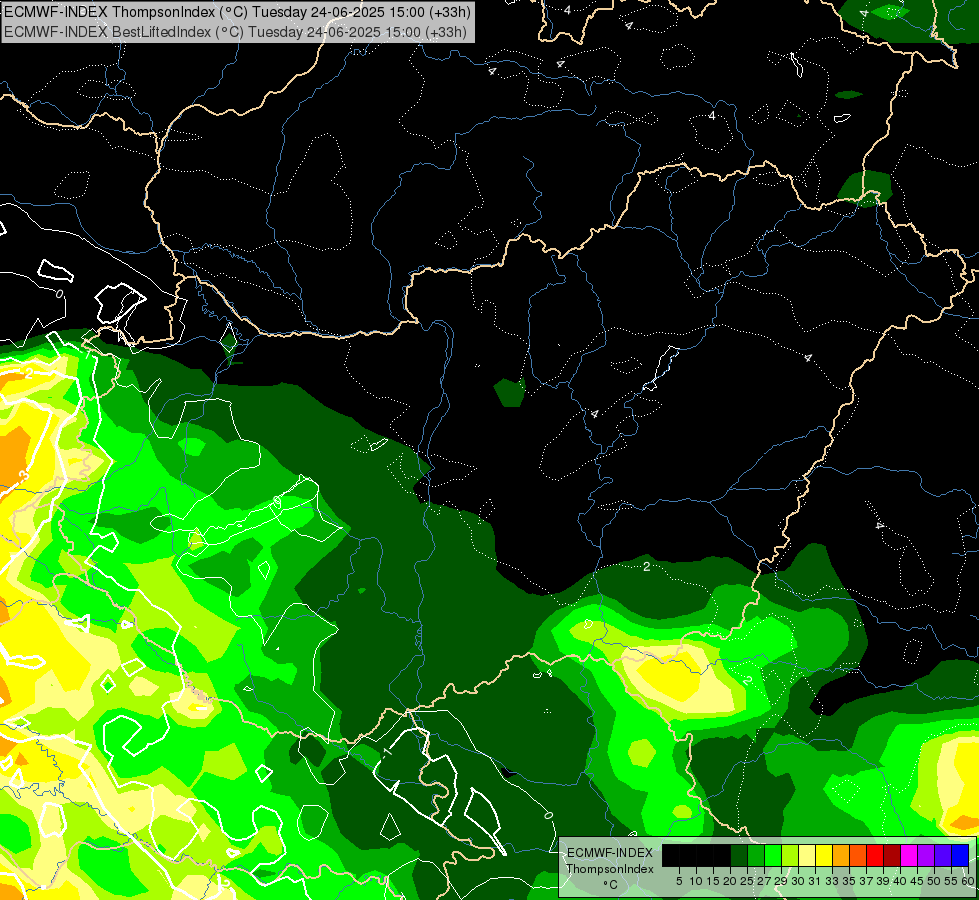
Task: Click the legend scale value 27
Action: [x=764, y=881]
